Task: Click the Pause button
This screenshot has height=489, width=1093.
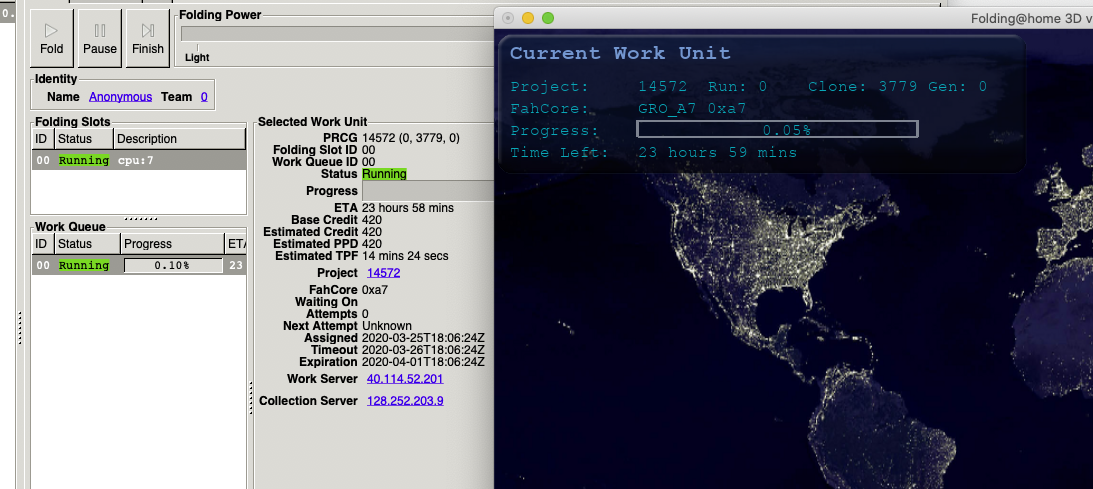Action: [100, 38]
